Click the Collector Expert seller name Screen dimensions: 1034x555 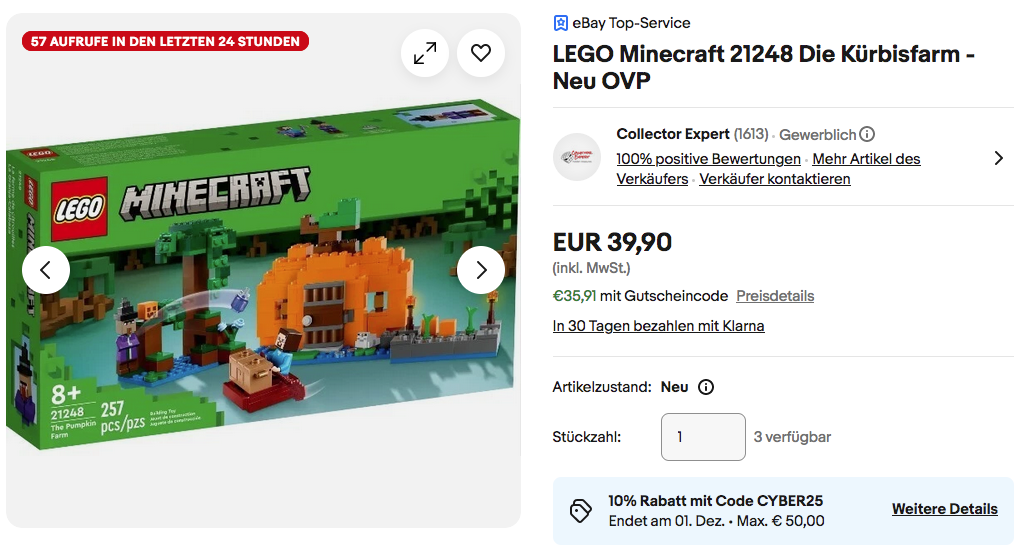[x=672, y=134]
